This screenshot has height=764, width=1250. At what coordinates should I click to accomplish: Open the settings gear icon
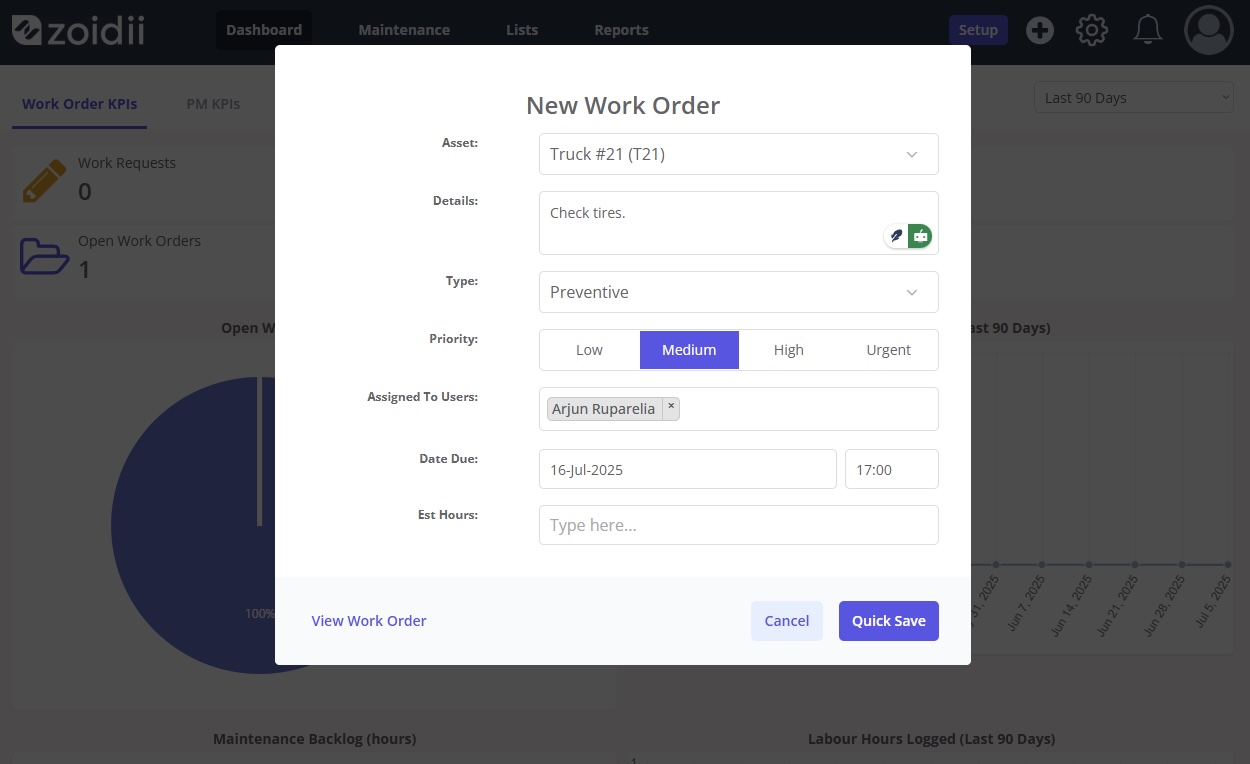tap(1091, 30)
